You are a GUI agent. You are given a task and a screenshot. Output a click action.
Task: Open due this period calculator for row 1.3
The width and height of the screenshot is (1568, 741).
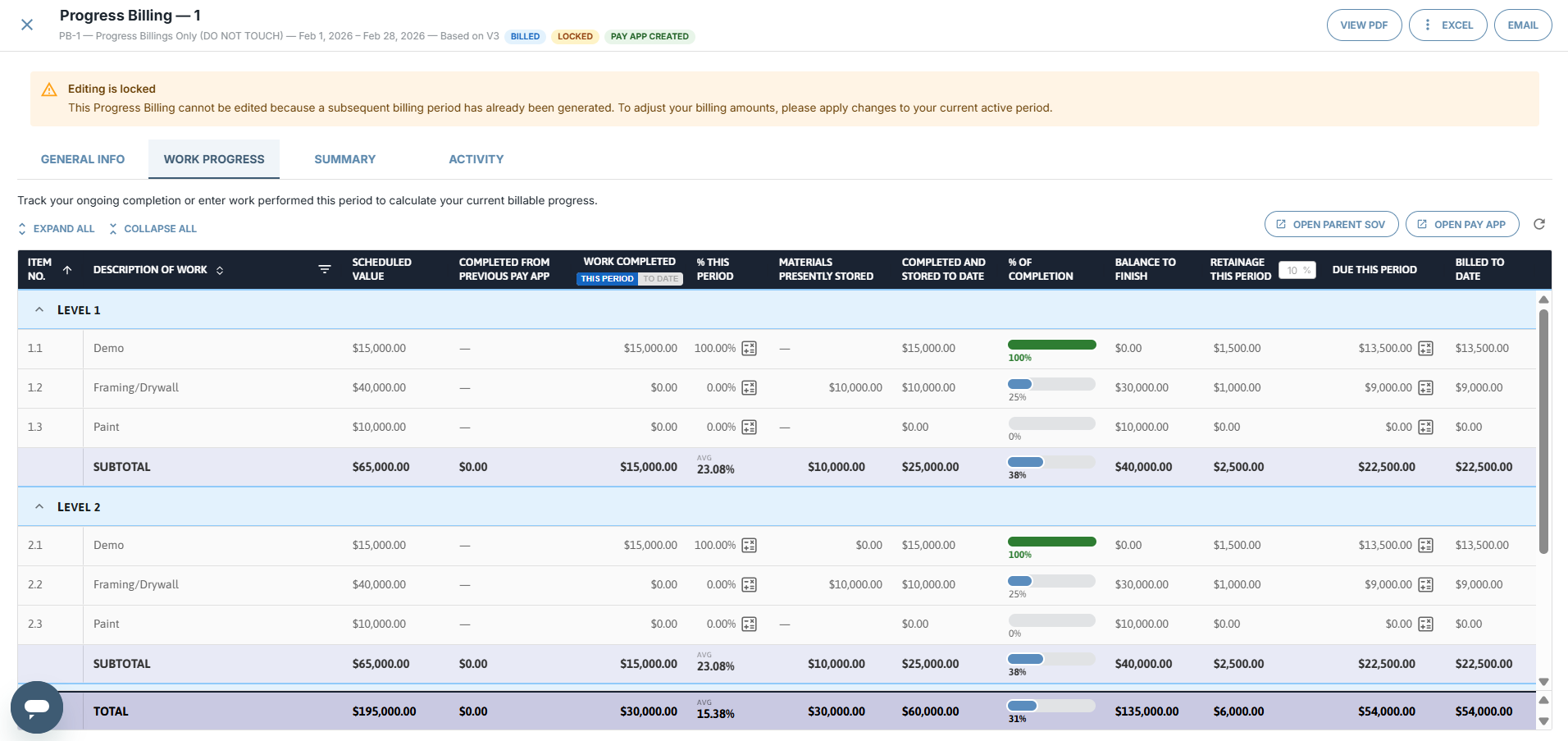pyautogui.click(x=1425, y=427)
